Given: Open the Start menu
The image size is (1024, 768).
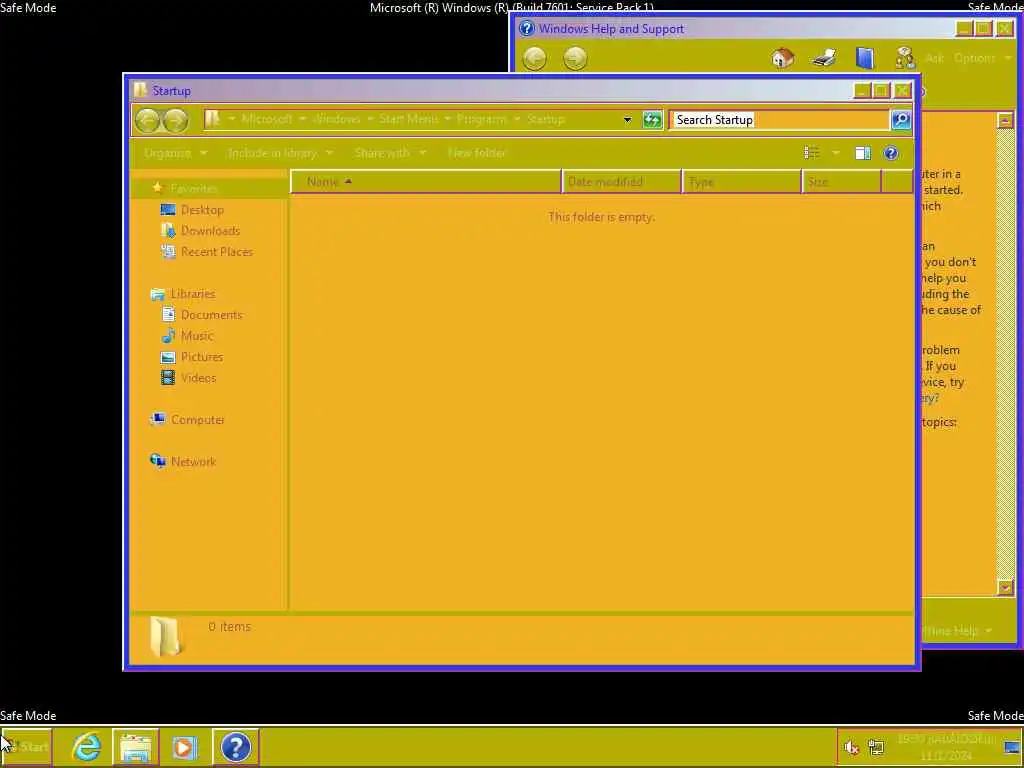Looking at the screenshot, I should [x=26, y=746].
